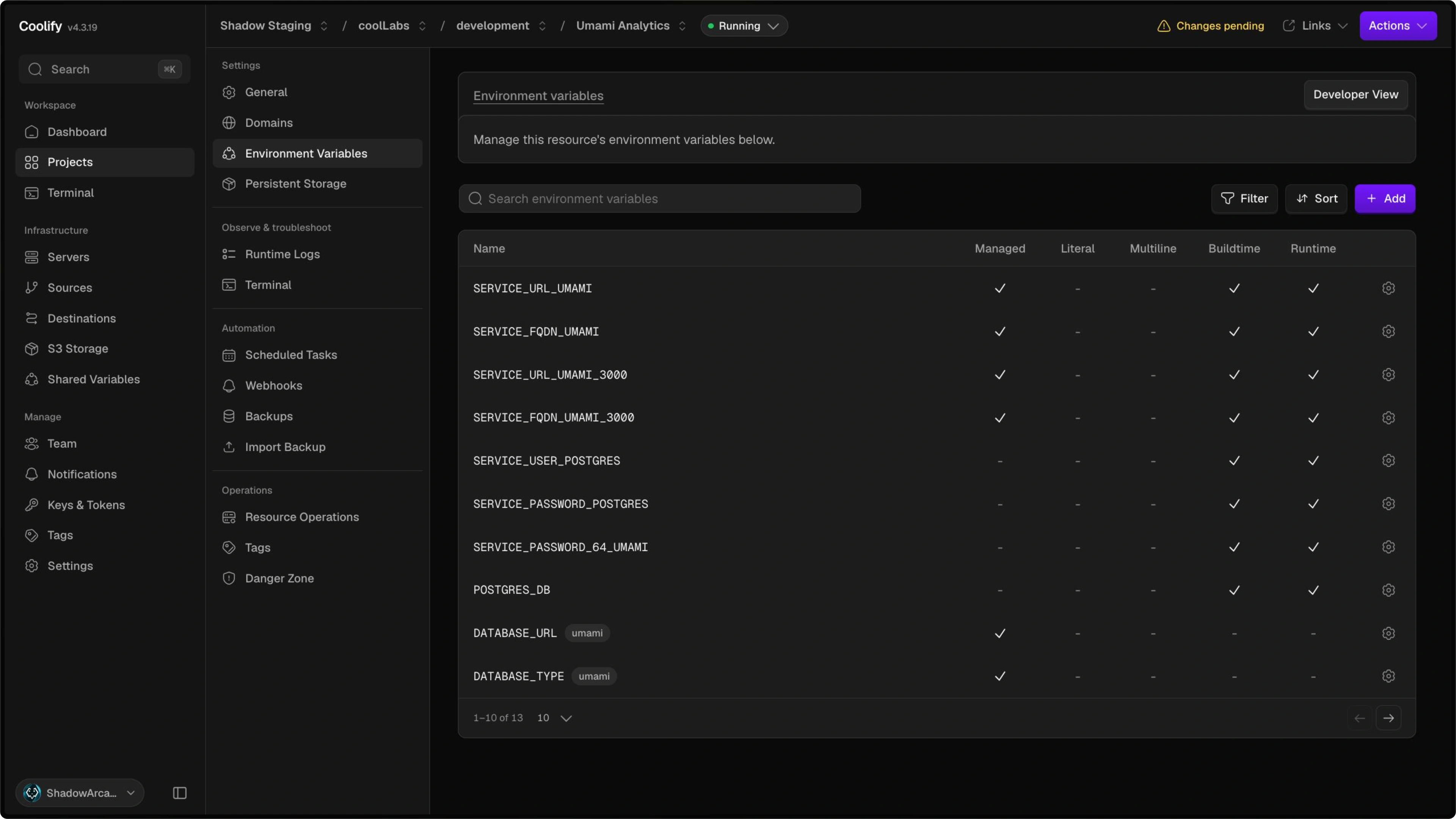The image size is (1456, 819).
Task: Open the Links dropdown
Action: click(1315, 26)
